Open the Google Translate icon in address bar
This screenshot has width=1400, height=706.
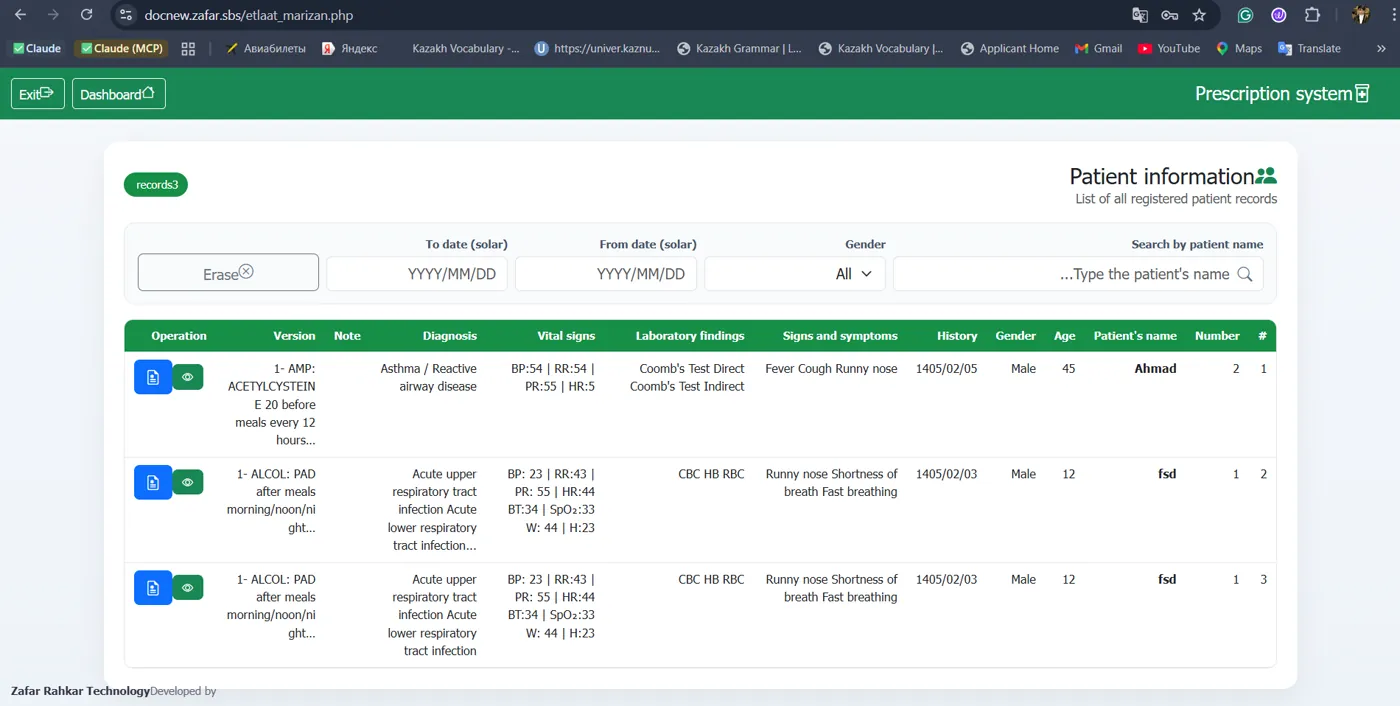[1140, 15]
